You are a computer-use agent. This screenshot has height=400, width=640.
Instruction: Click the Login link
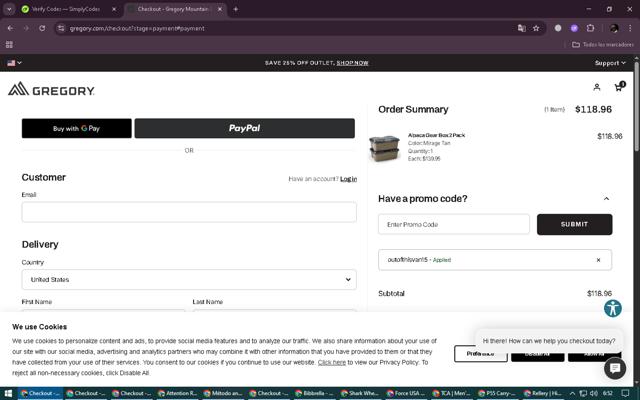(348, 179)
